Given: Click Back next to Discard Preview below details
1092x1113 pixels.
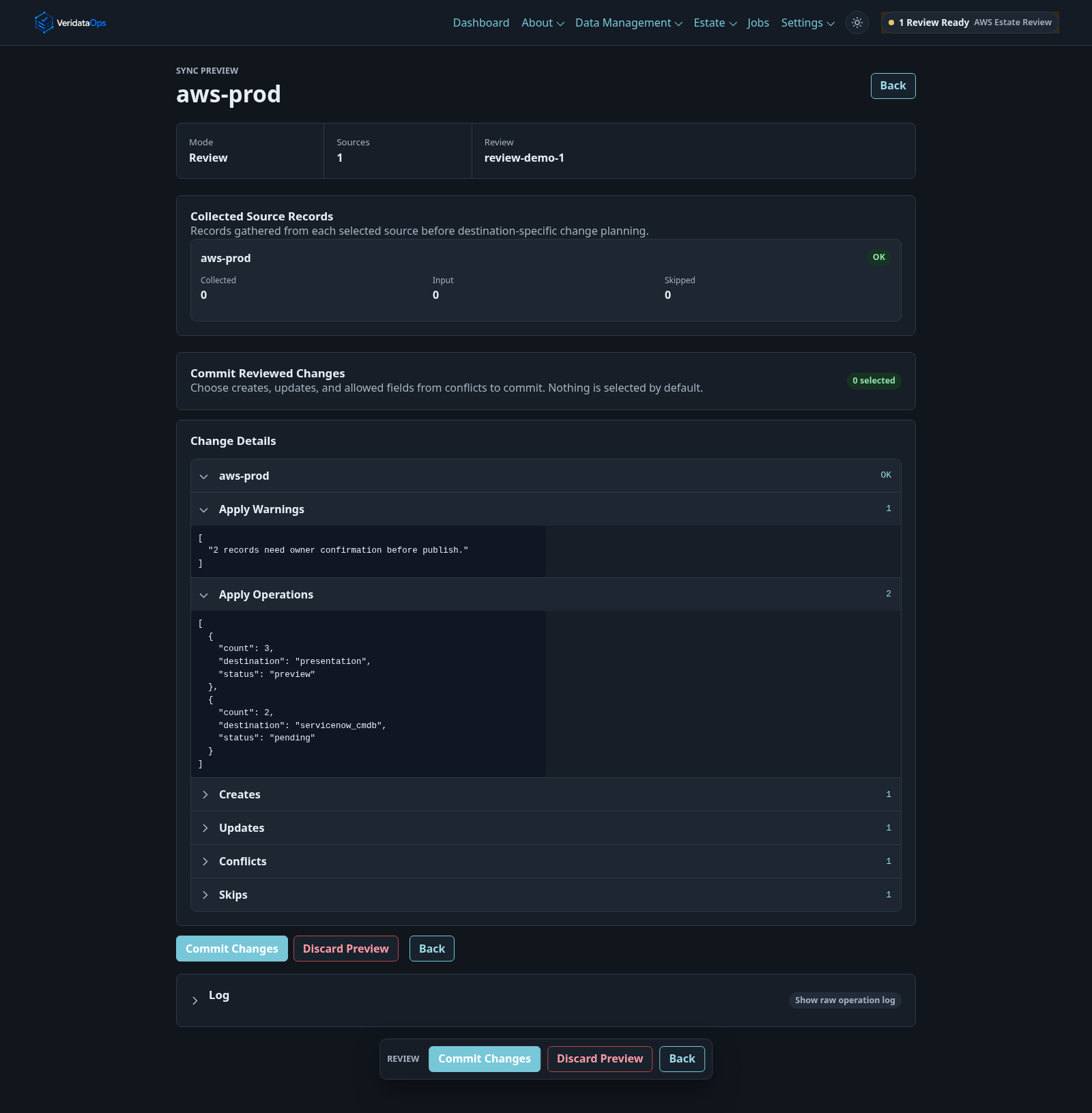Looking at the screenshot, I should click(x=432, y=949).
